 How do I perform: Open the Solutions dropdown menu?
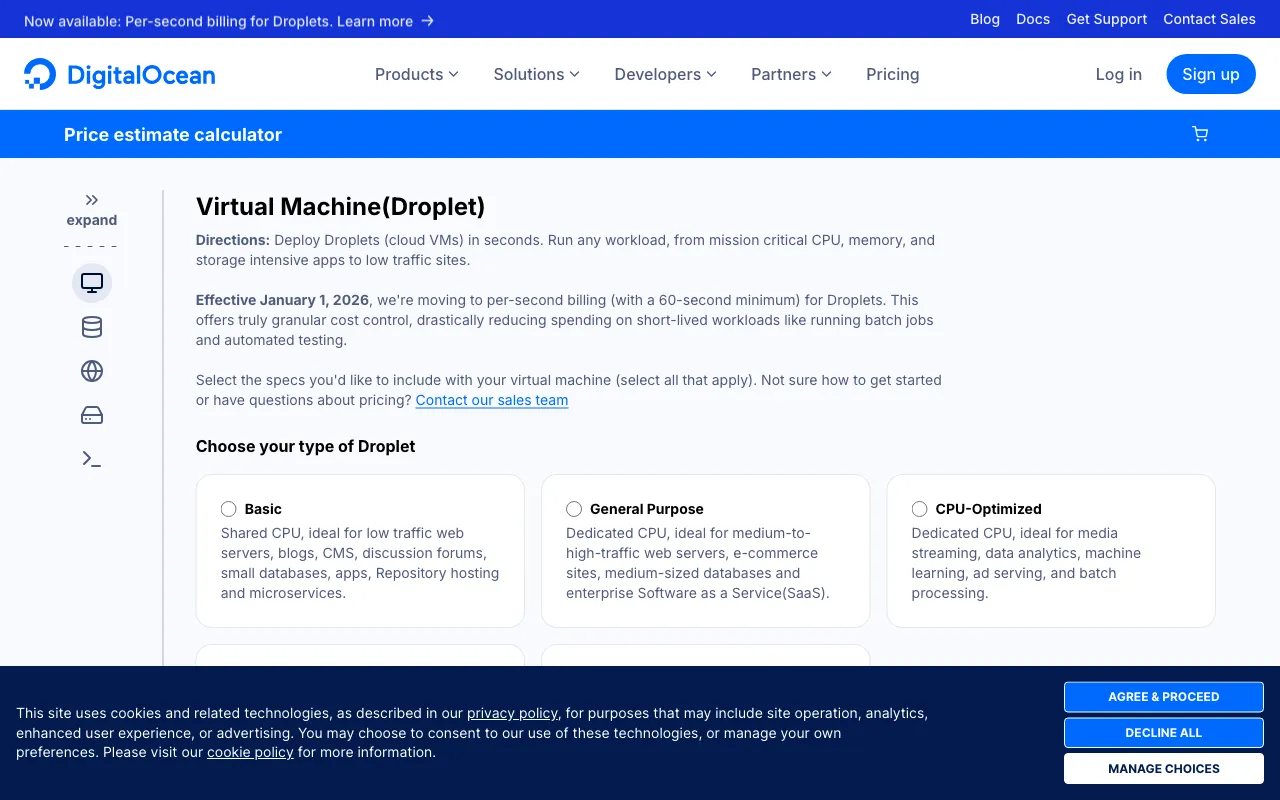(x=537, y=74)
